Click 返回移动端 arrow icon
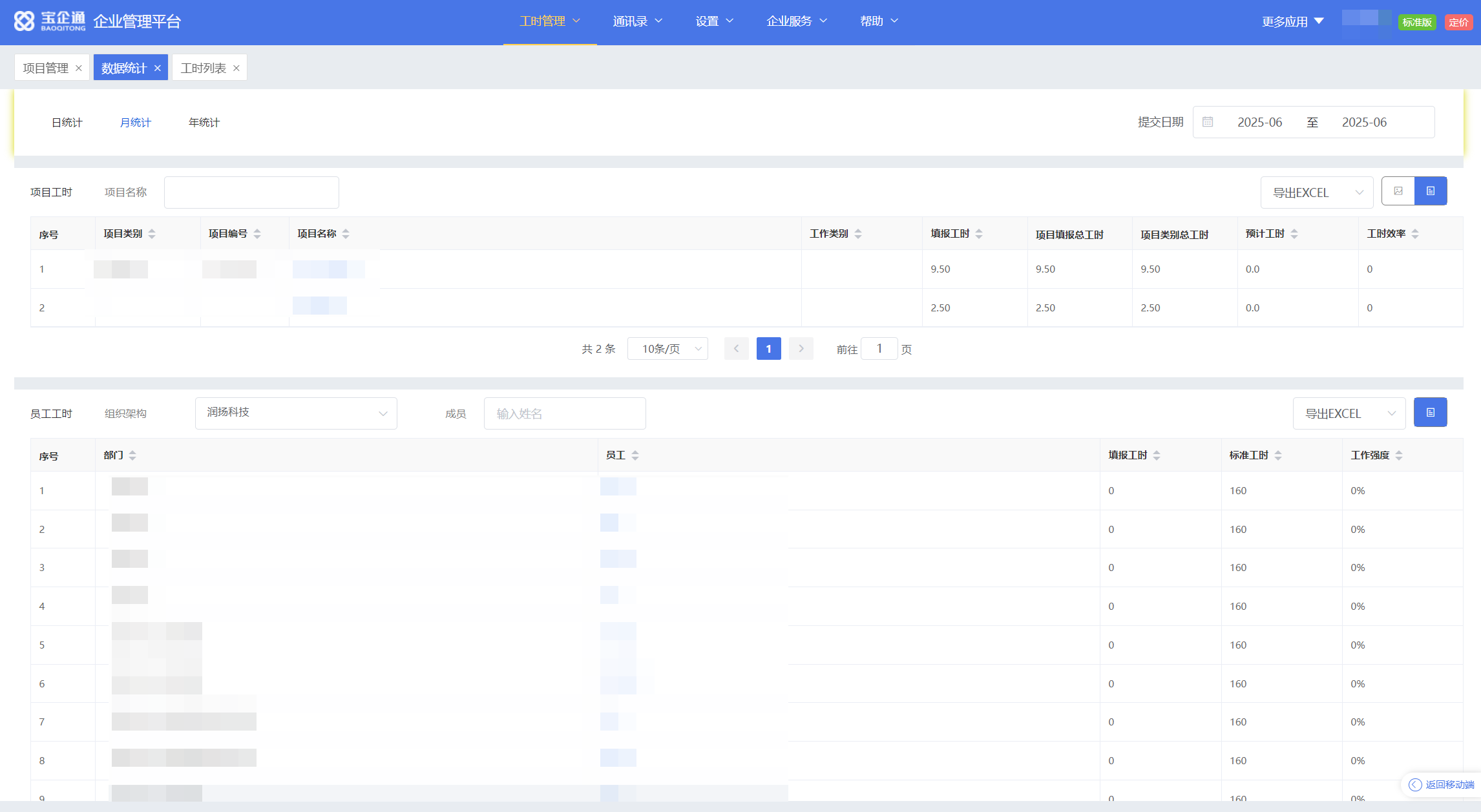 tap(1414, 784)
